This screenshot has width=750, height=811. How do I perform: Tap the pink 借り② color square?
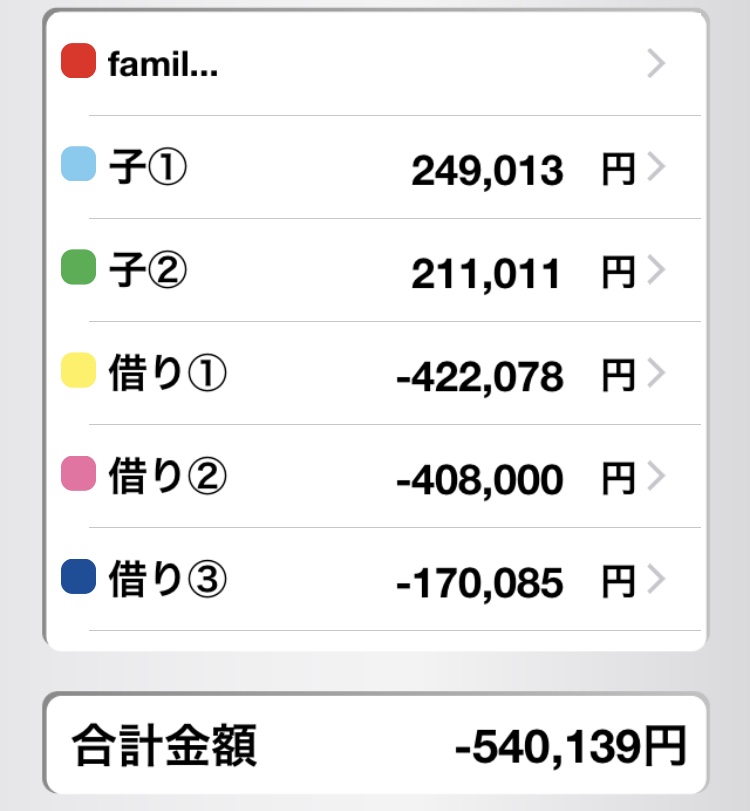78,474
